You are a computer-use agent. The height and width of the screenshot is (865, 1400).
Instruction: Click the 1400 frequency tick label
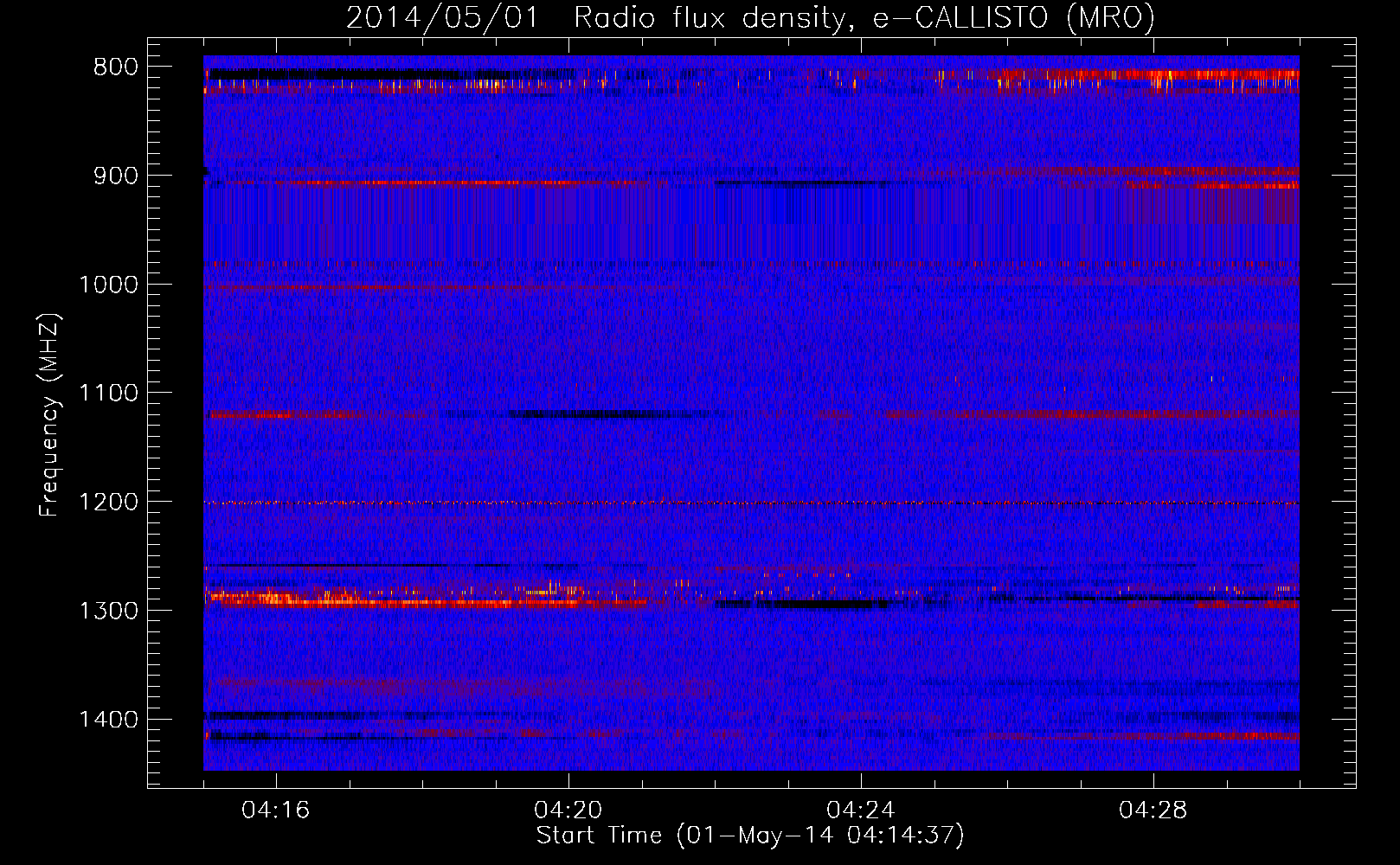(x=108, y=720)
